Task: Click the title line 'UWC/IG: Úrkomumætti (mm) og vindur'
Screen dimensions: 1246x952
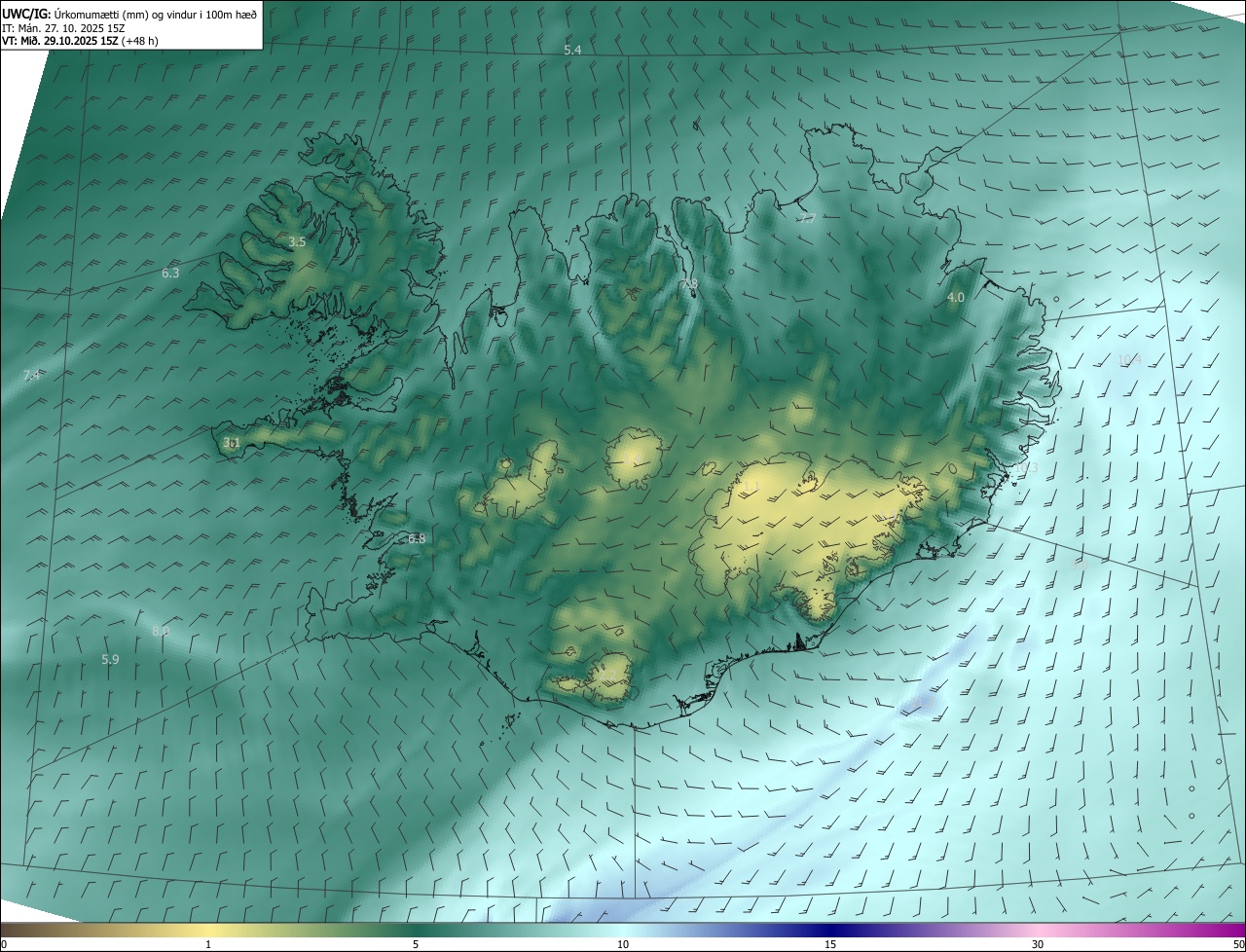Action: [x=129, y=14]
